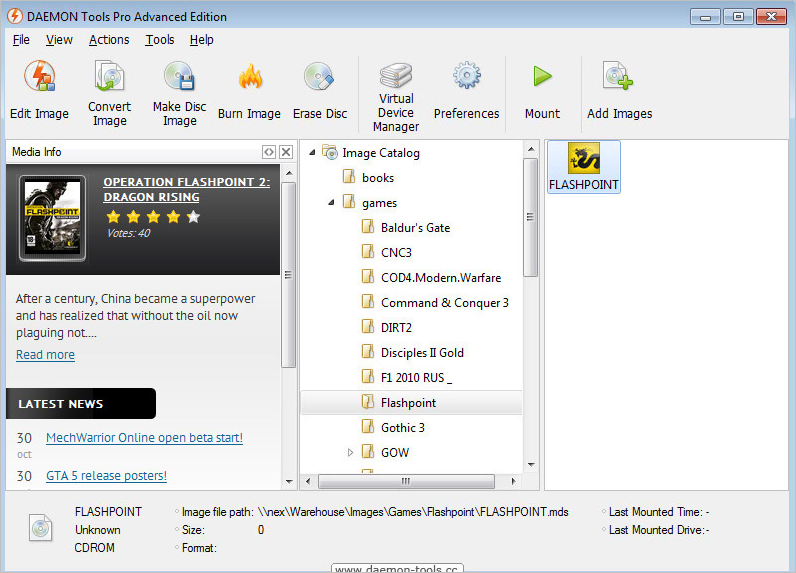Click the Image Catalog root icon
The width and height of the screenshot is (796, 573).
coord(330,152)
